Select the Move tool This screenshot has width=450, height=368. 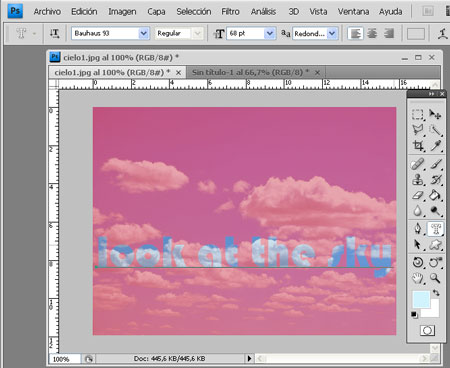click(x=435, y=114)
